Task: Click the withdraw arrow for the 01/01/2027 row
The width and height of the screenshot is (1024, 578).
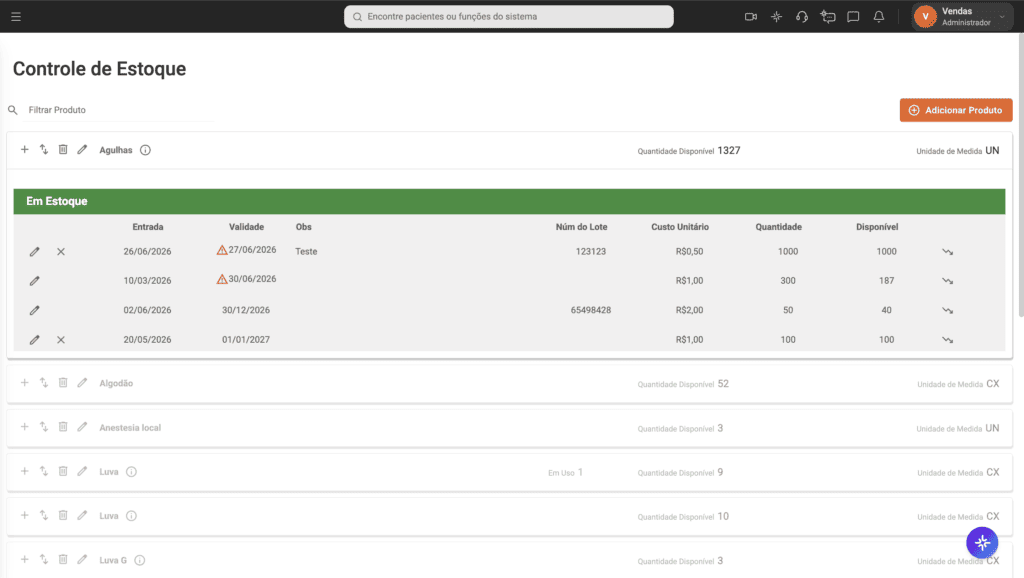Action: click(948, 340)
